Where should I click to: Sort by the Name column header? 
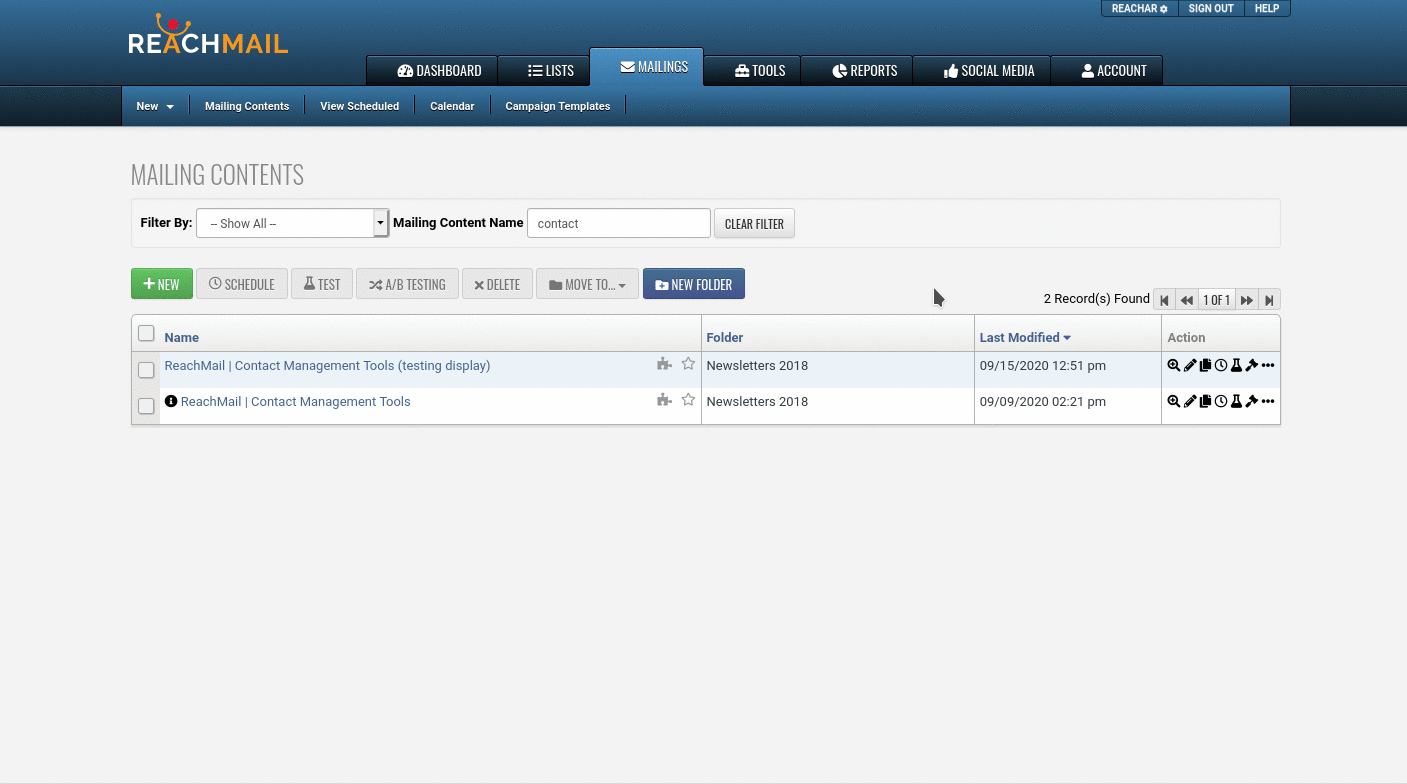[181, 338]
